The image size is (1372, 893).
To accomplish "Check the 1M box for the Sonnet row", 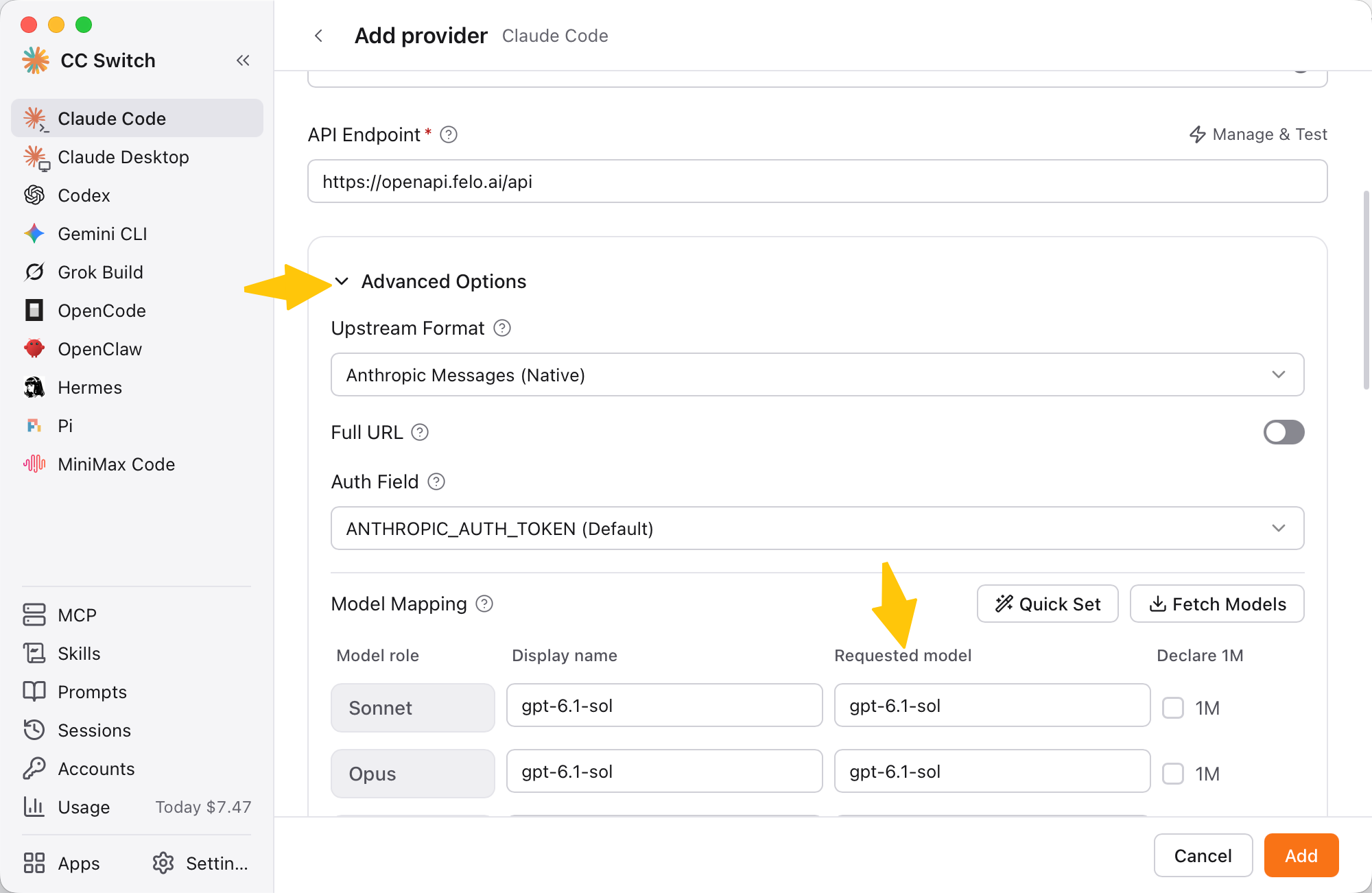I will tap(1173, 708).
